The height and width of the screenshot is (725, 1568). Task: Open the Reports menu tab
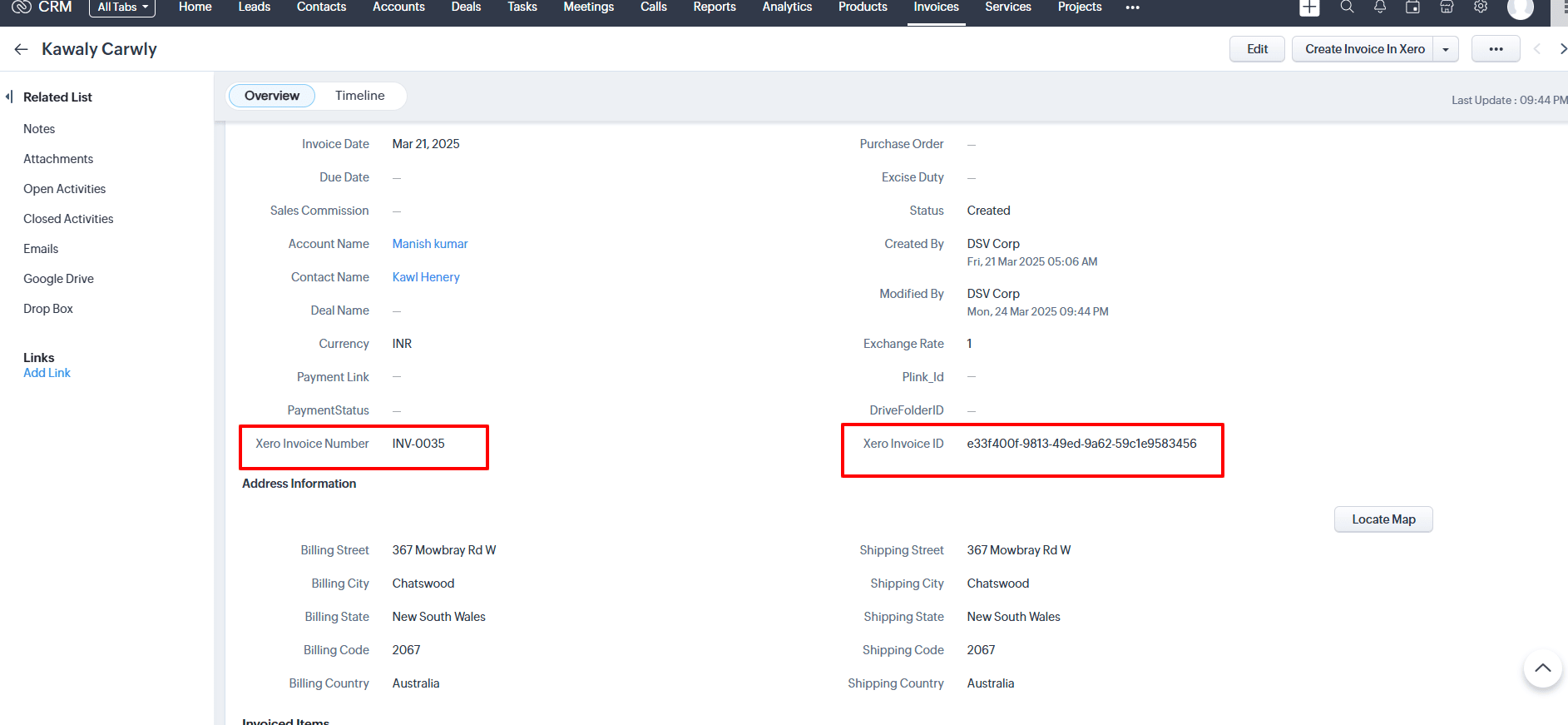coord(714,7)
